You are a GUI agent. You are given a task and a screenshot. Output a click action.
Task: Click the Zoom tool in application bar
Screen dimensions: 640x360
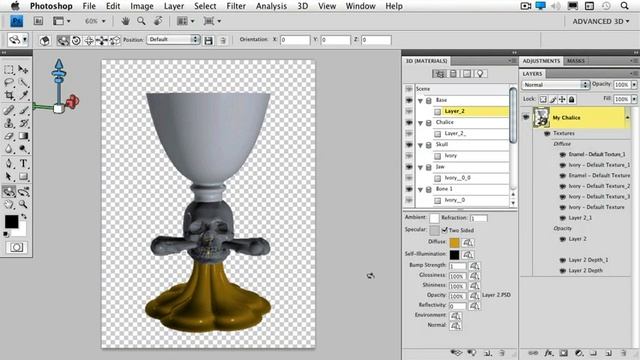pos(141,21)
